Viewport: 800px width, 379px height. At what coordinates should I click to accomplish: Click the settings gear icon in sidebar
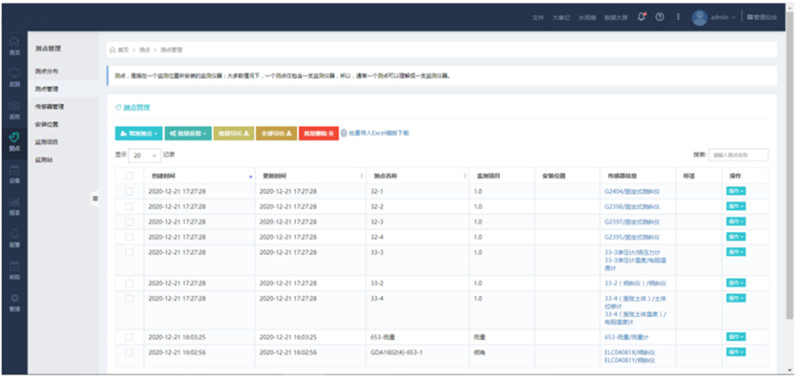14,298
